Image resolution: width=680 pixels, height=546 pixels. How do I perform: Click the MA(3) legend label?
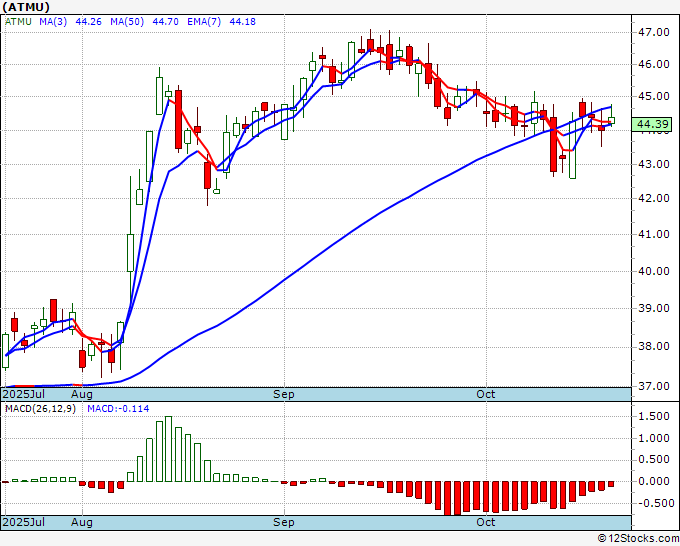tap(53, 22)
